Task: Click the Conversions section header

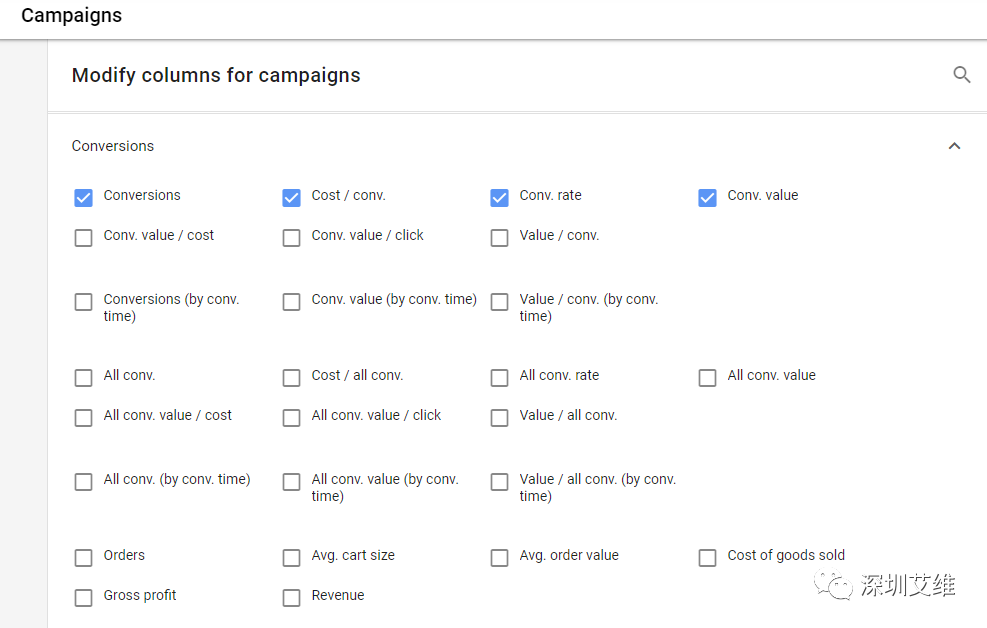Action: (113, 146)
